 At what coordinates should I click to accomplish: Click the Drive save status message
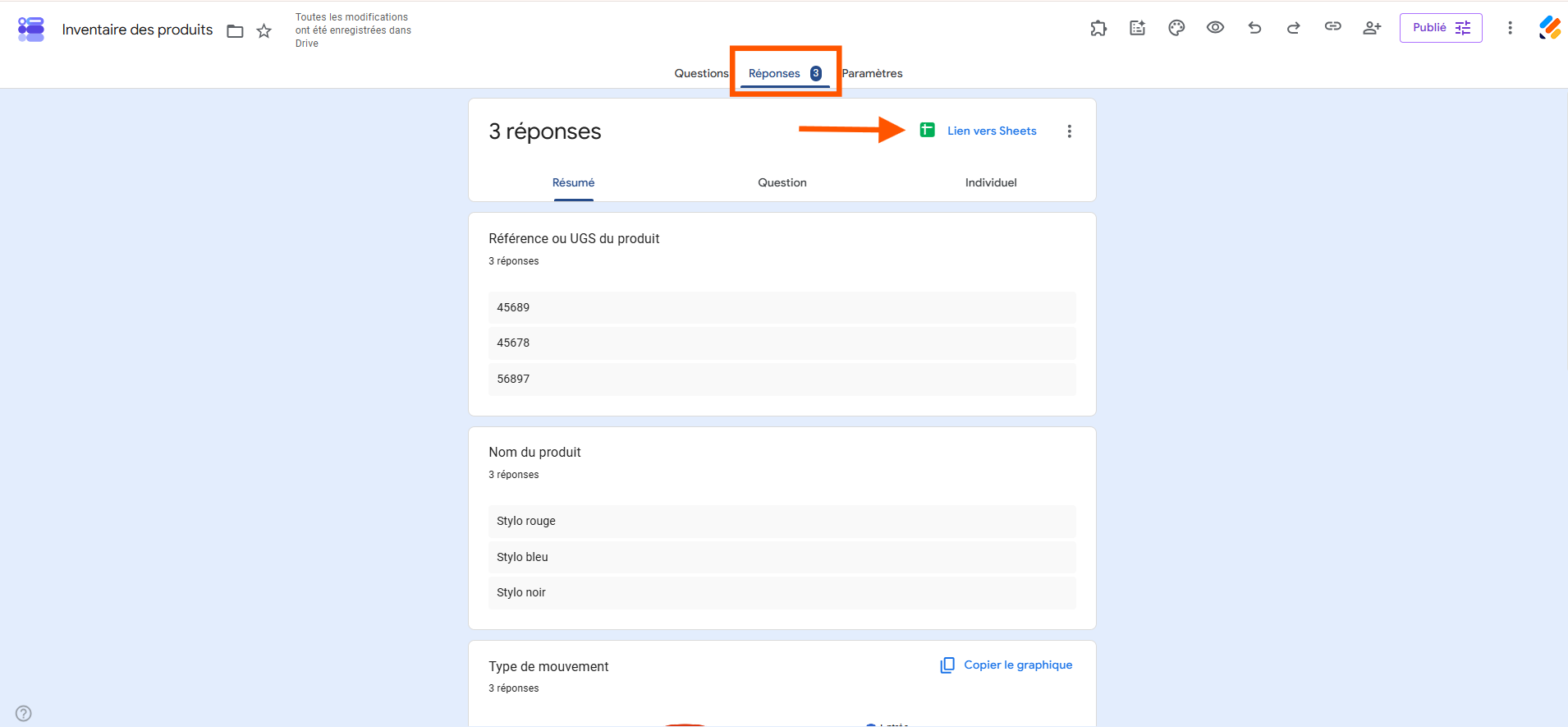[x=353, y=30]
